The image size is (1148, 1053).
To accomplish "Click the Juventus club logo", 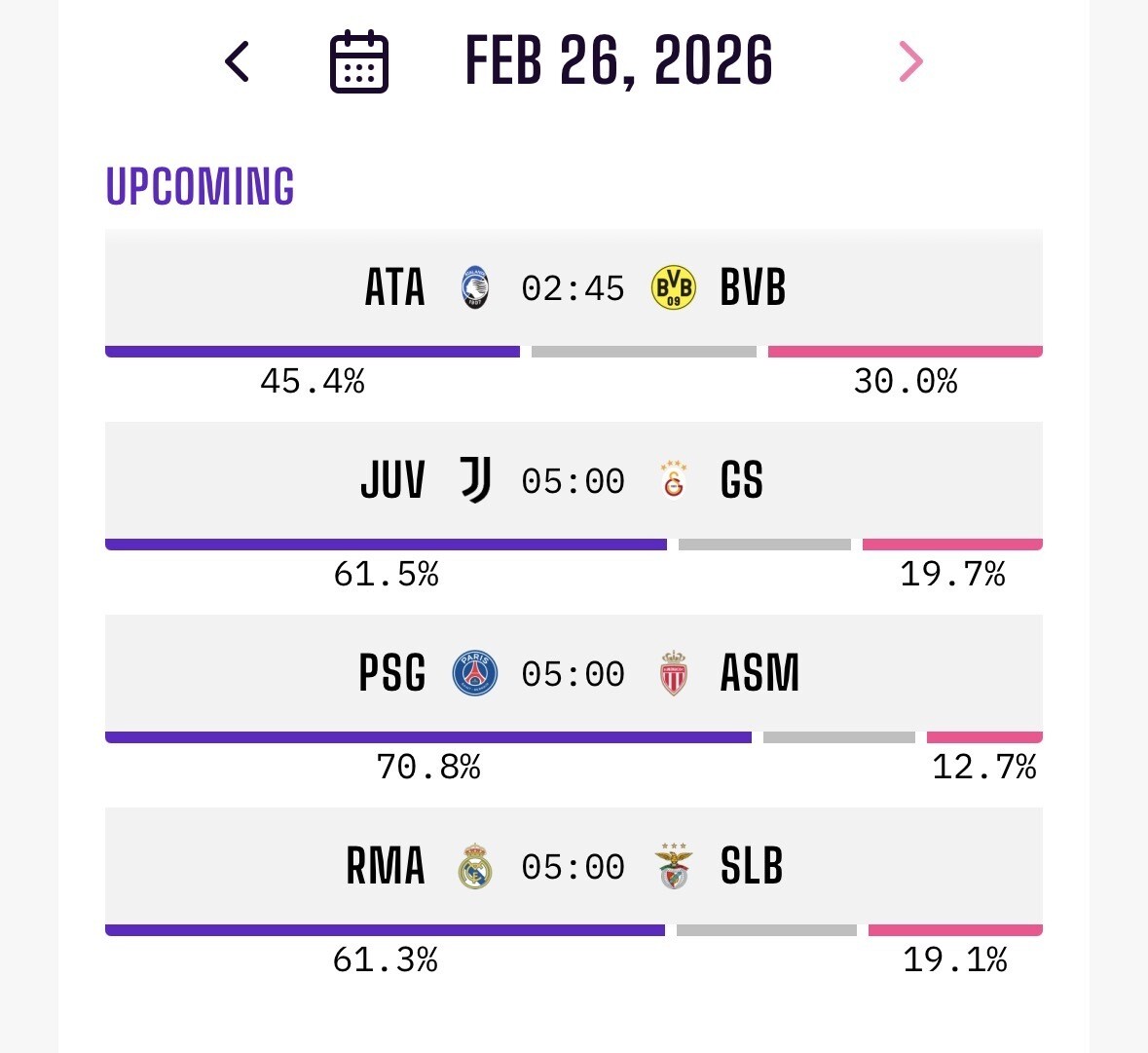I will point(475,480).
